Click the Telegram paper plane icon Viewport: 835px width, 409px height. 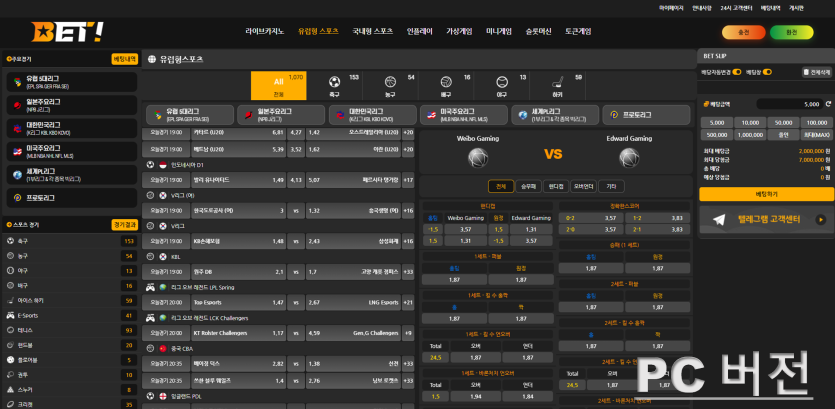point(719,219)
